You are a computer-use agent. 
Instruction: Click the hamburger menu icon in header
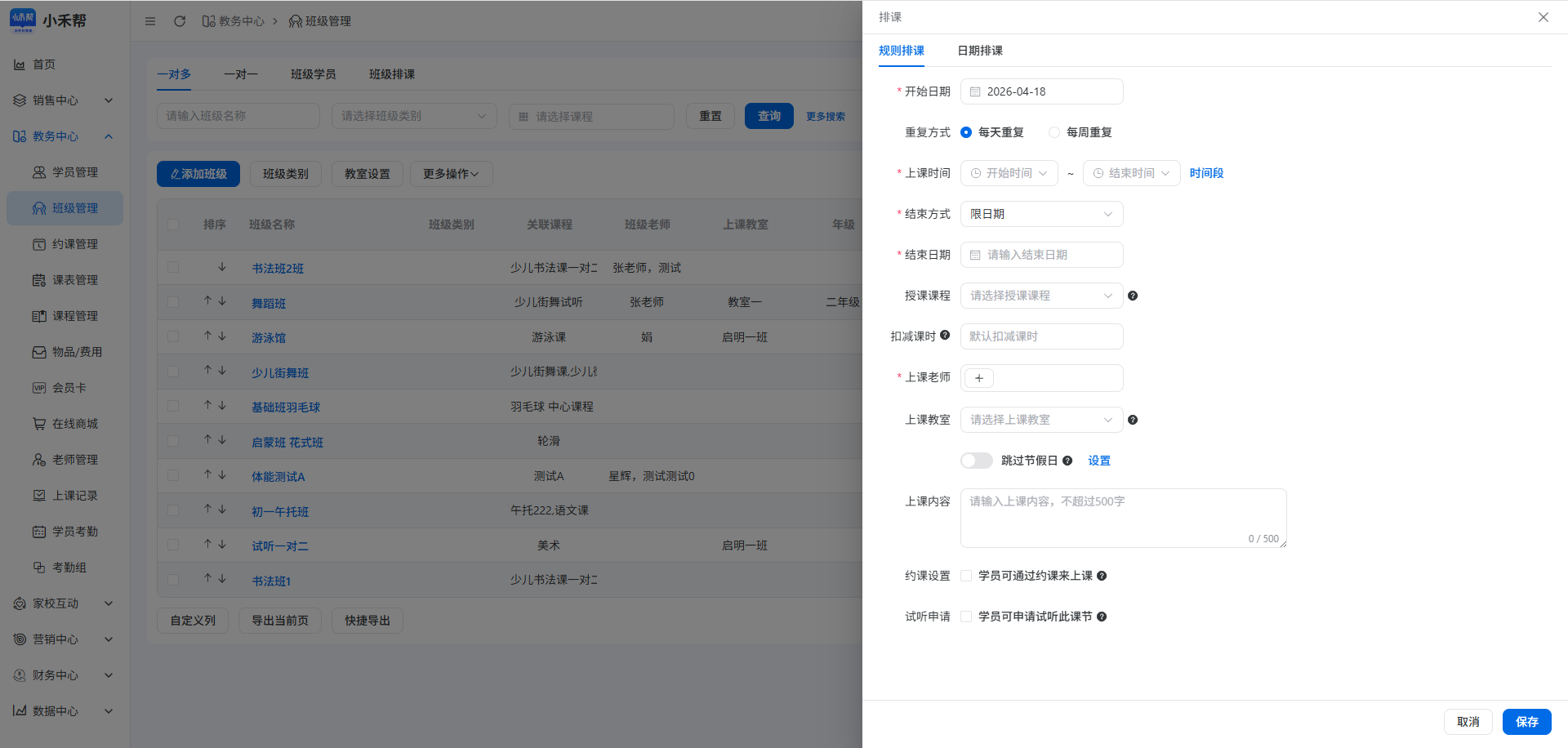coord(150,21)
